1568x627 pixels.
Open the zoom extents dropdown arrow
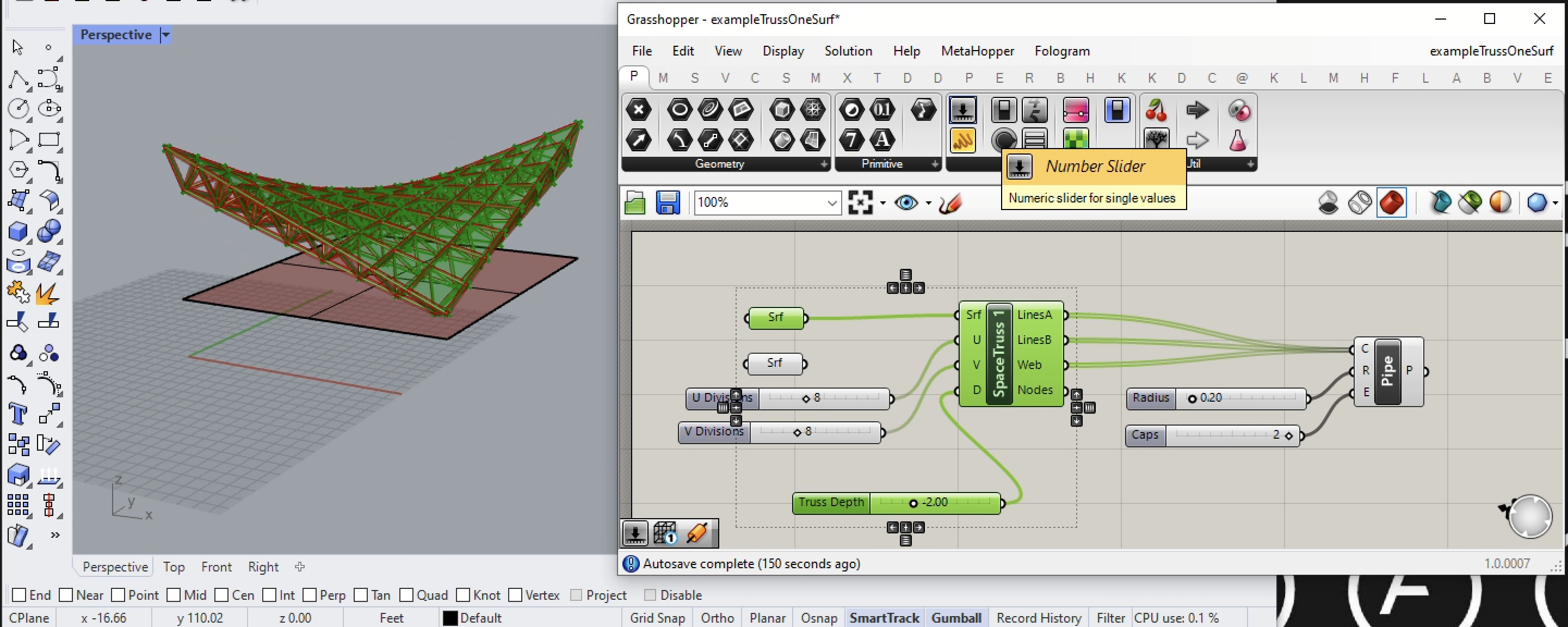(x=882, y=202)
